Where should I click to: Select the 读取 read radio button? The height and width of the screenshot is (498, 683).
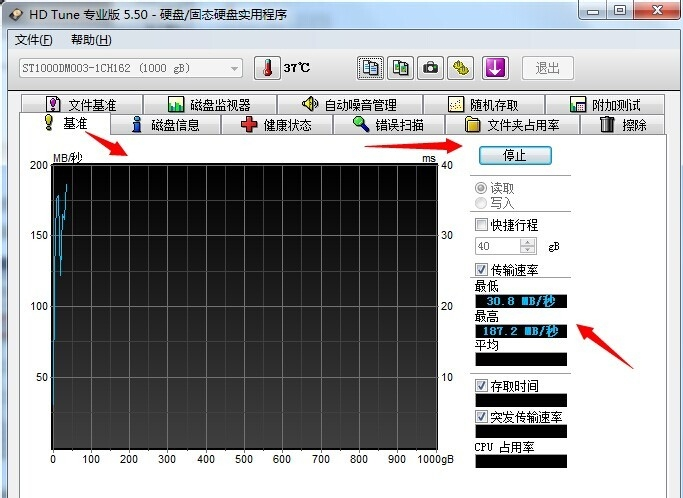pyautogui.click(x=482, y=188)
